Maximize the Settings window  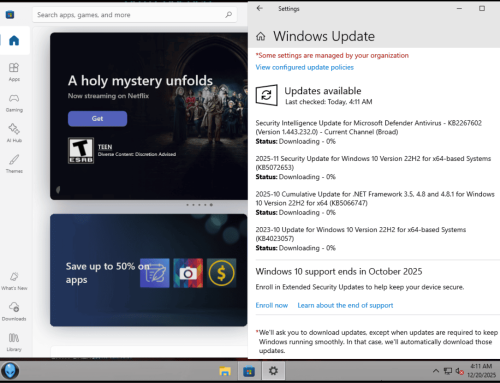pyautogui.click(x=482, y=9)
